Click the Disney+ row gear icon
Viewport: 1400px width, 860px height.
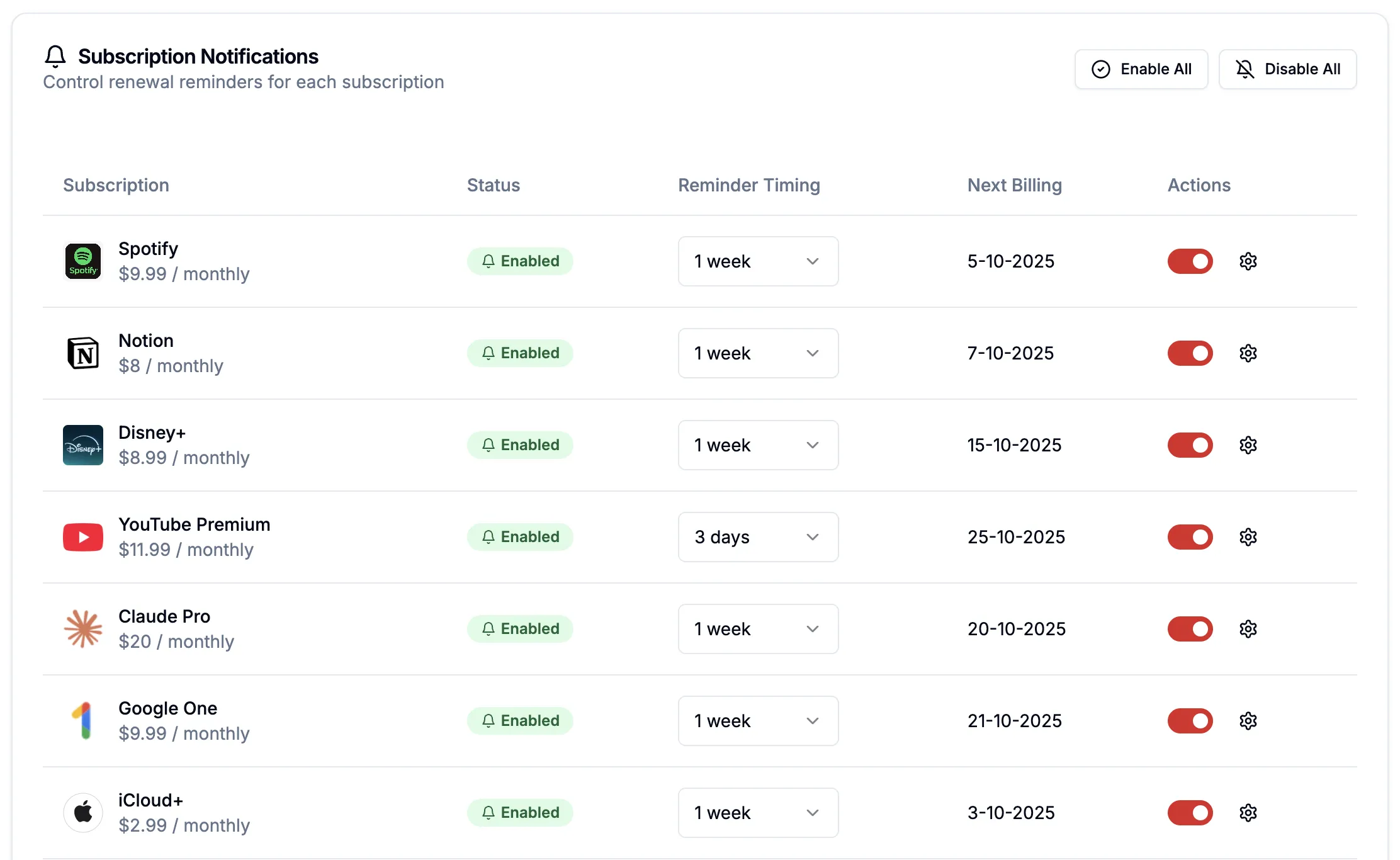pyautogui.click(x=1248, y=445)
